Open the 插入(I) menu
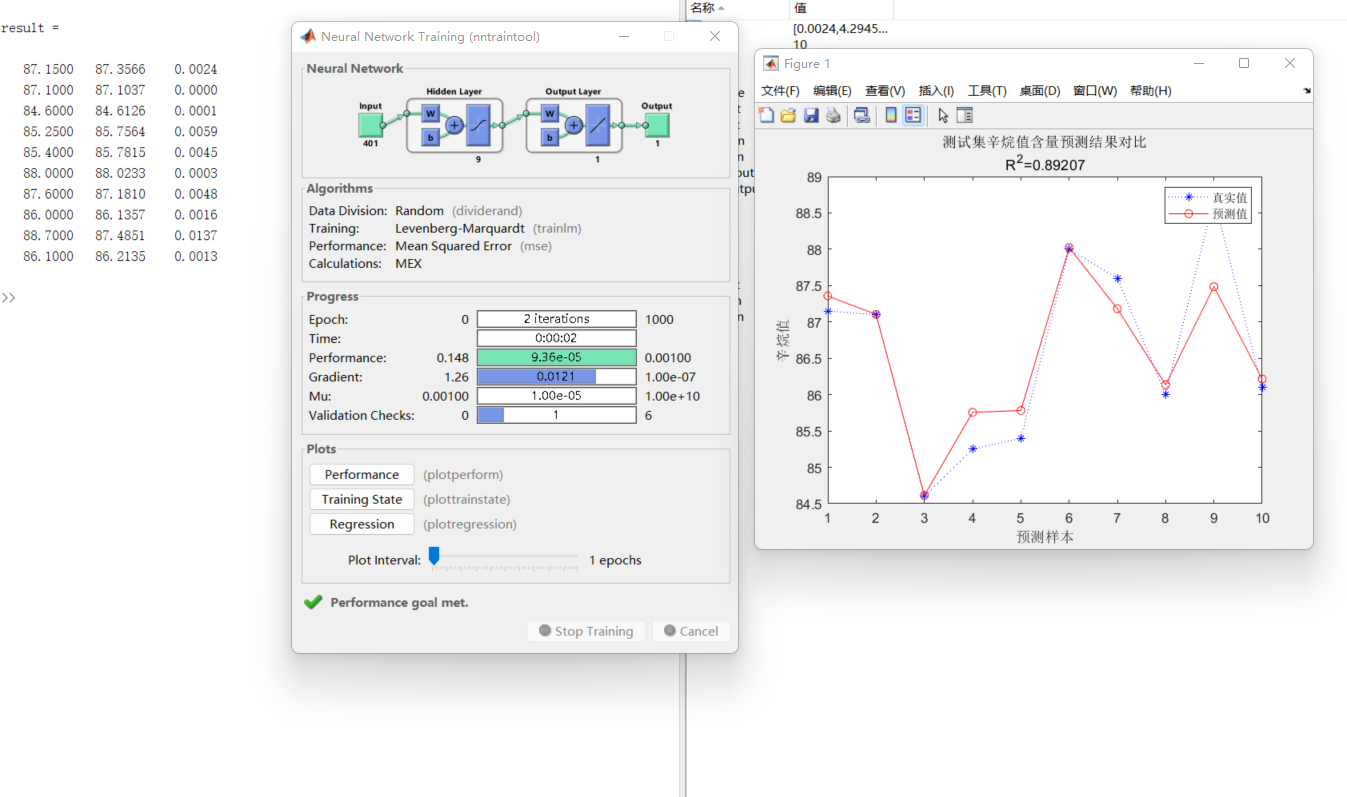The height and width of the screenshot is (797, 1347). click(936, 91)
